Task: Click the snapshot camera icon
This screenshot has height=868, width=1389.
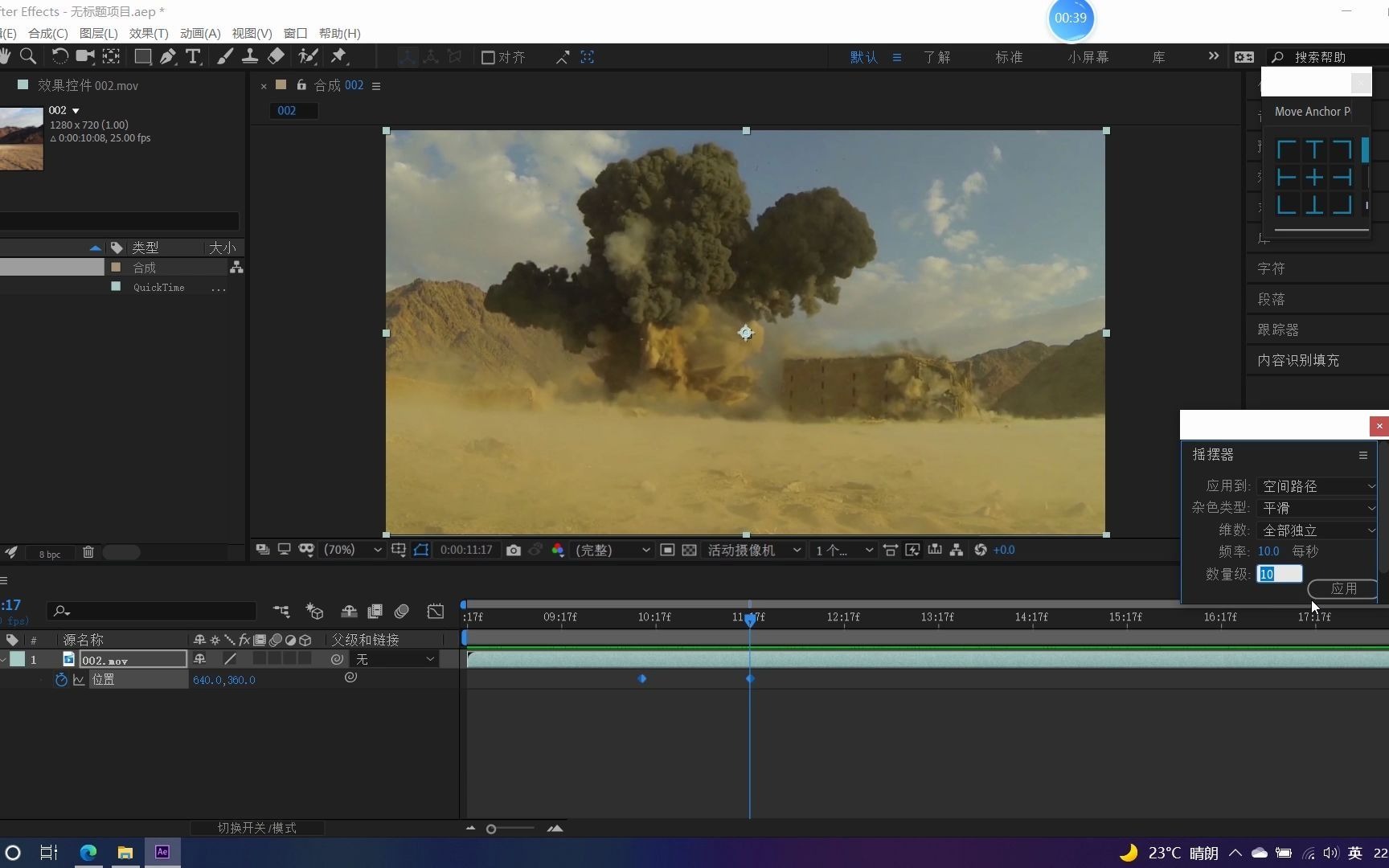Action: coord(513,550)
